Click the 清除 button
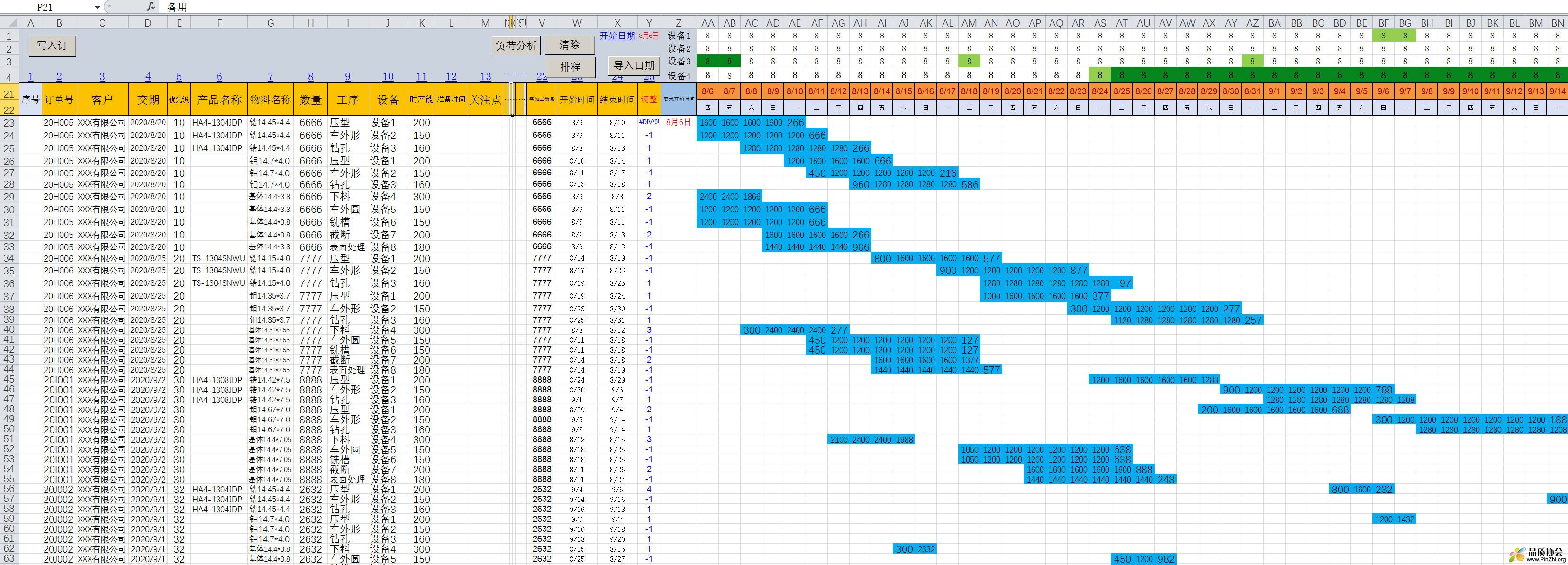 569,45
